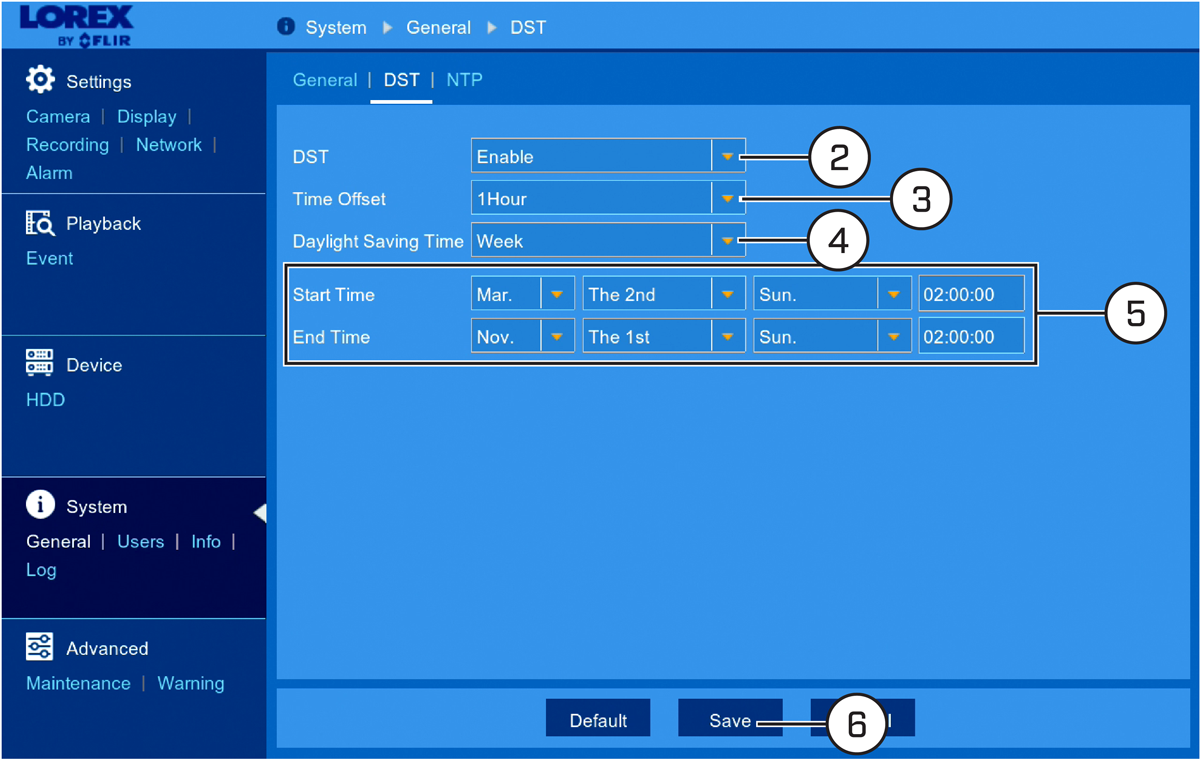Open the End Time day Sun. dropdown
1200x759 pixels.
833,337
